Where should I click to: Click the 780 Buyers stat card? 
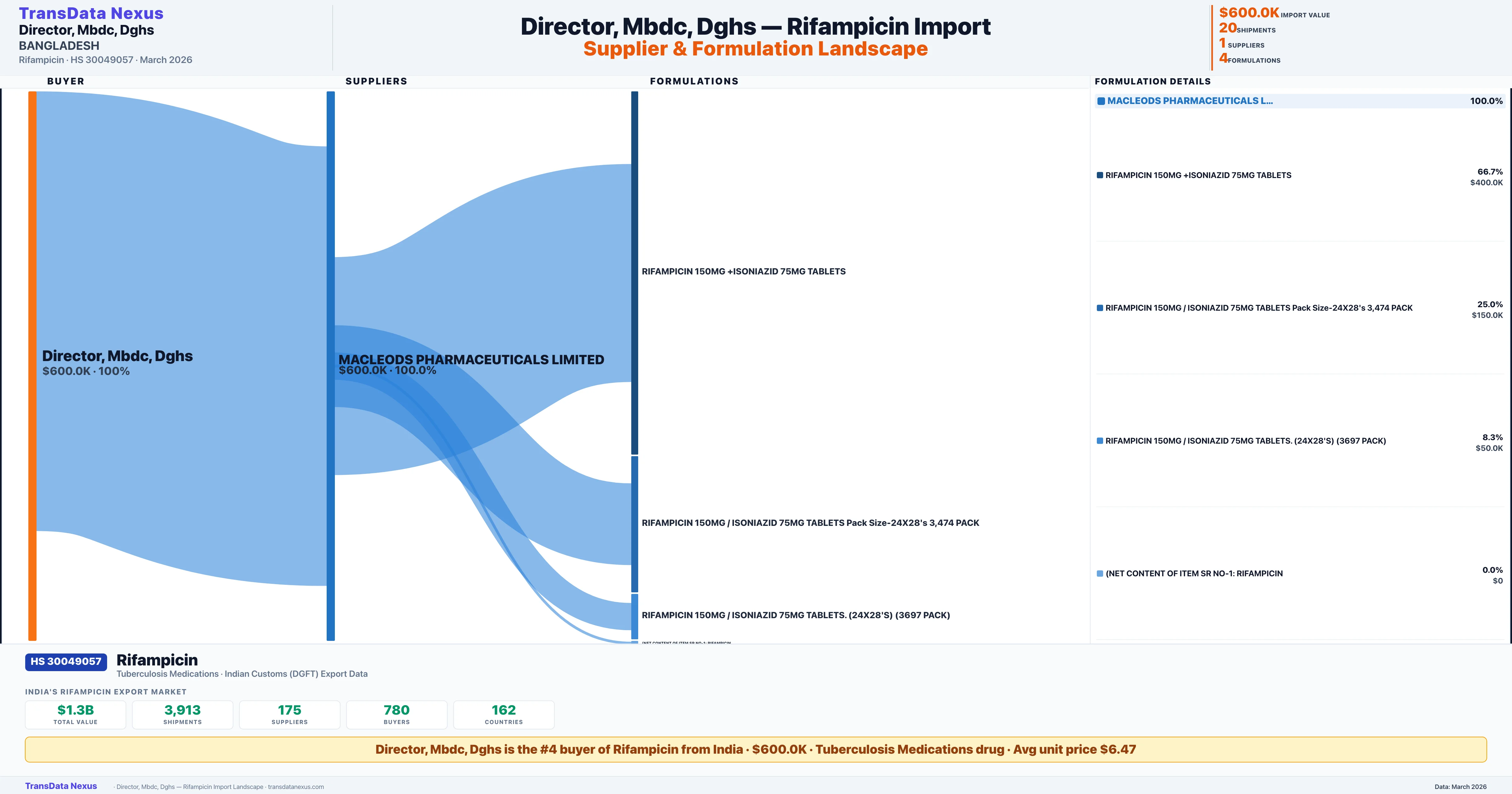(x=397, y=714)
